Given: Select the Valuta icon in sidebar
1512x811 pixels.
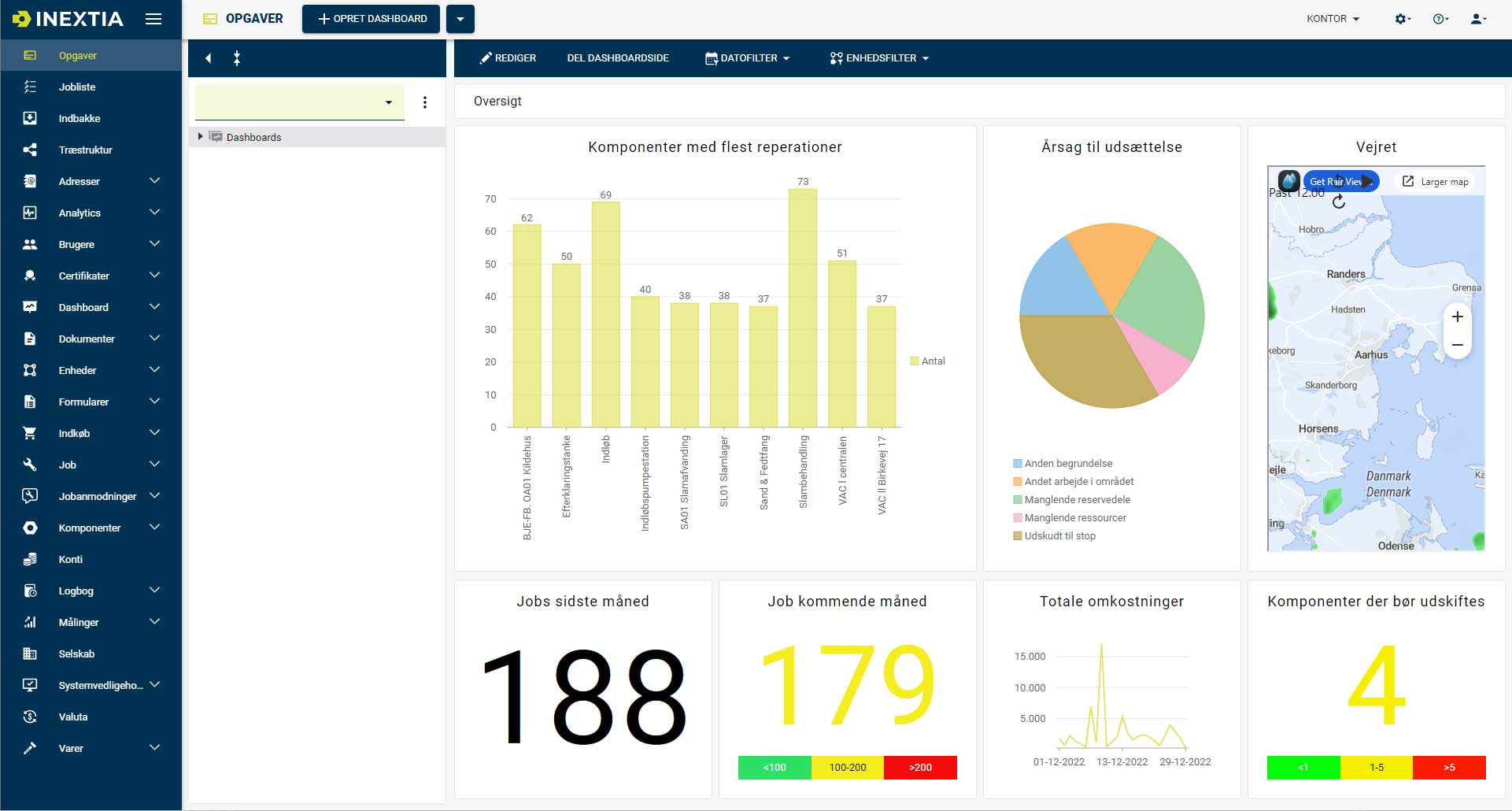Looking at the screenshot, I should coord(31,717).
